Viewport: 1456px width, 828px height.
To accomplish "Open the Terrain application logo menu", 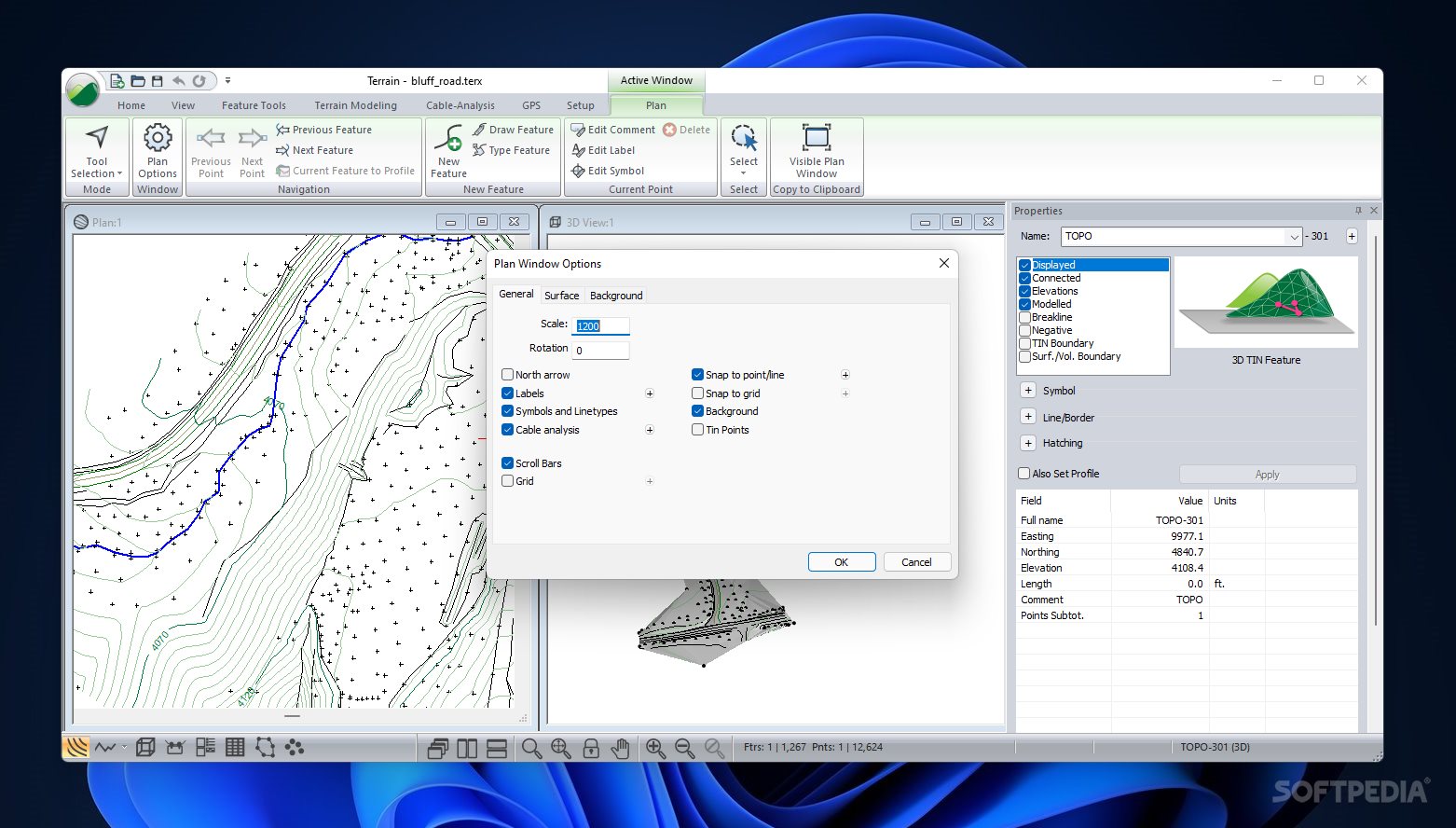I will 83,90.
